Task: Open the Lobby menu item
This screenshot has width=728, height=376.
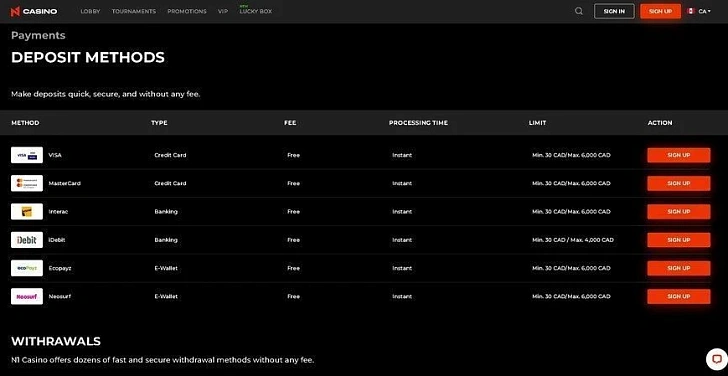Action: pos(90,11)
